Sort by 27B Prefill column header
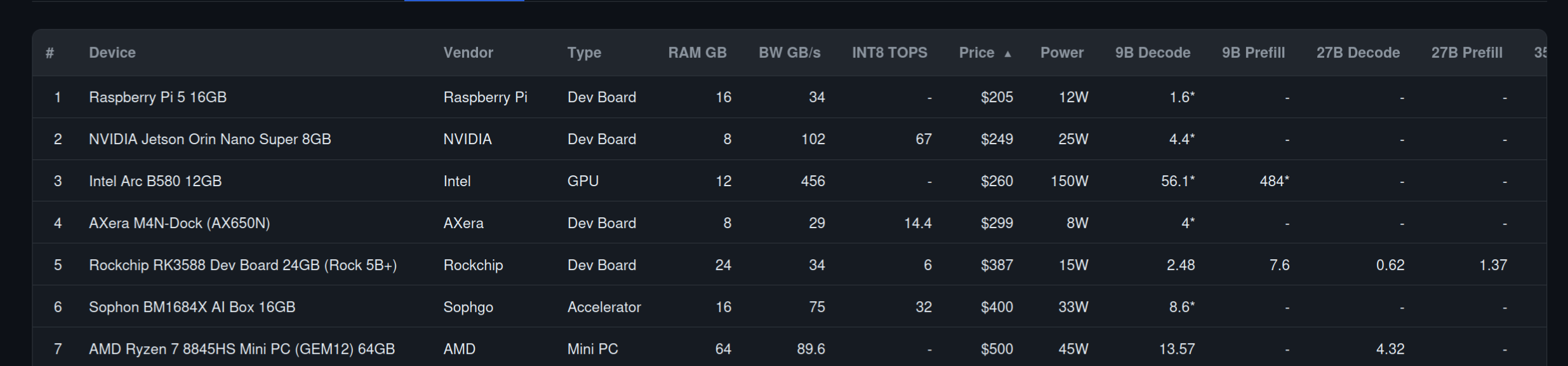 click(1466, 53)
